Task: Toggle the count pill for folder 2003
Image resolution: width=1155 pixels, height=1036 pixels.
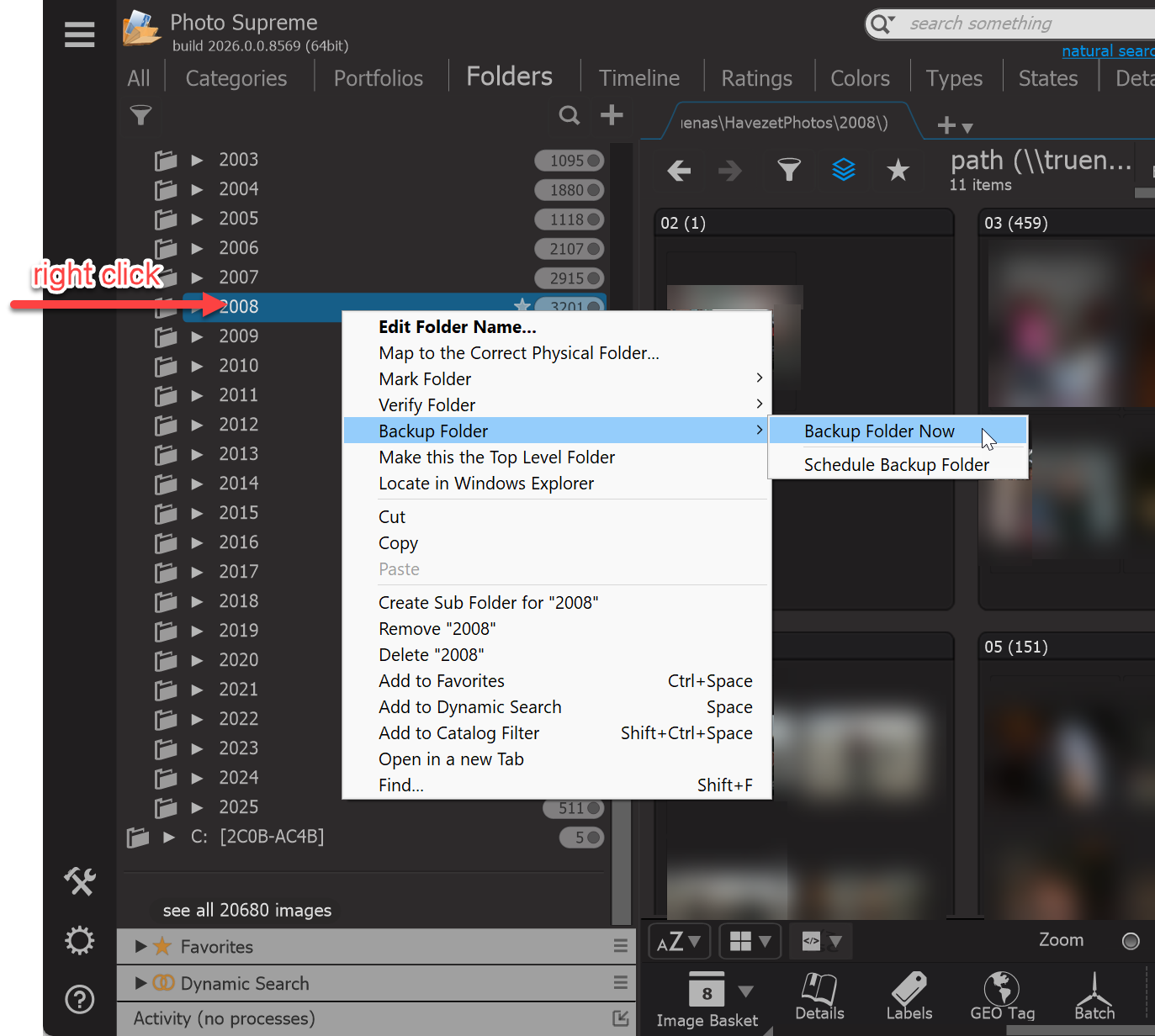Action: (570, 161)
